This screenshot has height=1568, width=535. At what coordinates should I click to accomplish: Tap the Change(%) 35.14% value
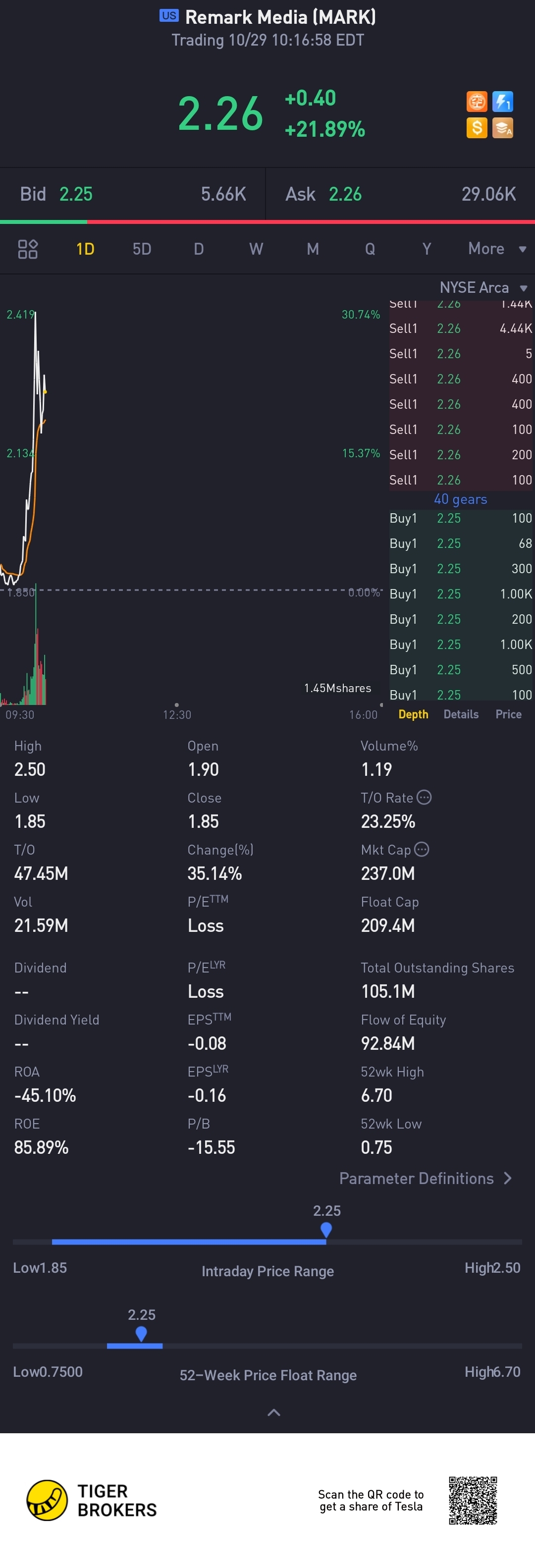click(x=215, y=873)
